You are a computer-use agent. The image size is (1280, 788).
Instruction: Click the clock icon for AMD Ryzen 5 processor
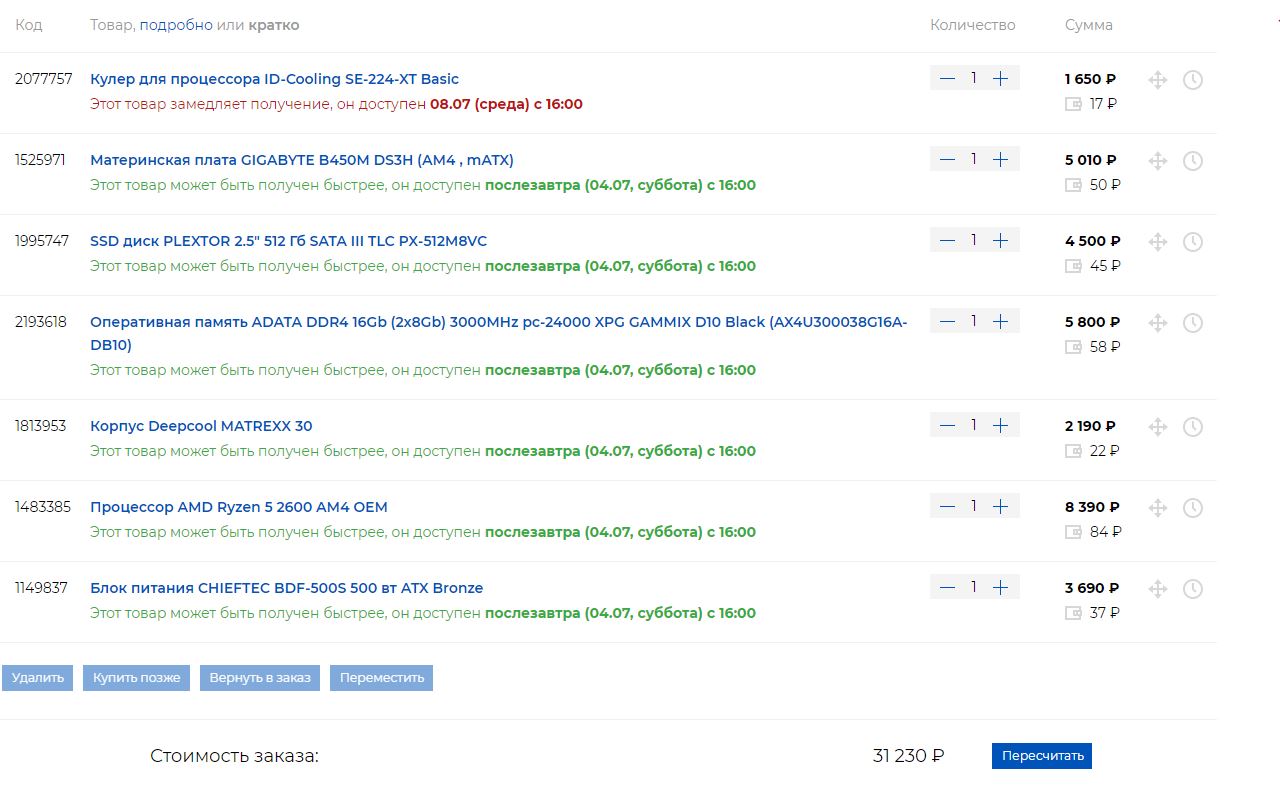[1192, 508]
